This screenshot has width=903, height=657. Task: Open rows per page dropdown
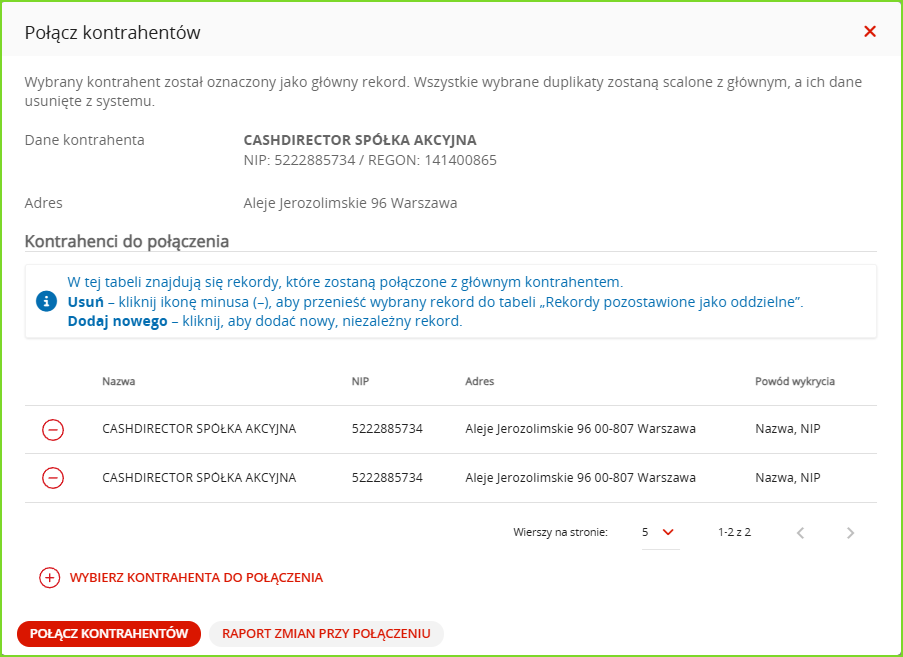(661, 533)
